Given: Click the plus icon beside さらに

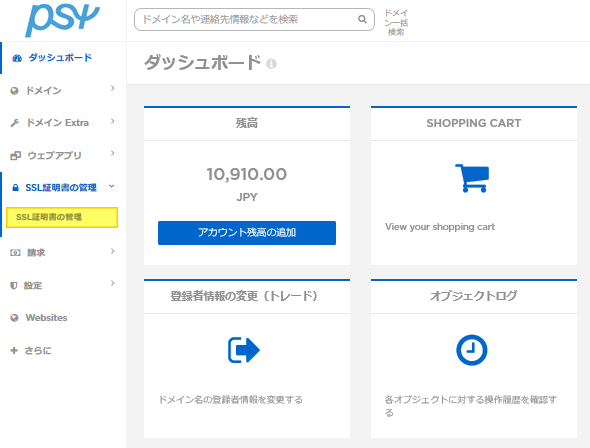Looking at the screenshot, I should coord(14,351).
